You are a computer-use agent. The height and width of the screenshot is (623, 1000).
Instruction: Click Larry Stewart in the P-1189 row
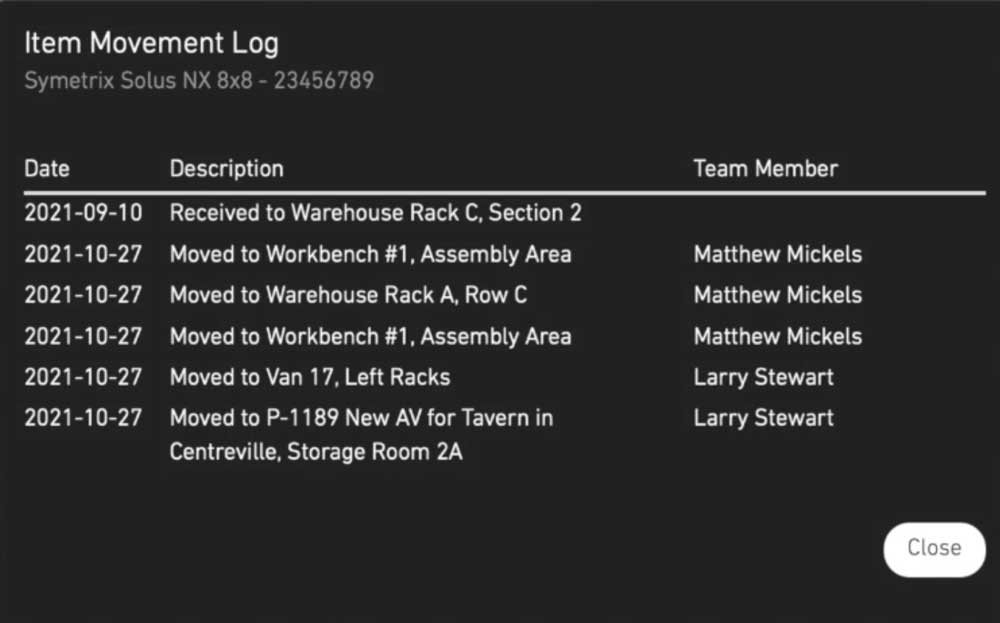click(763, 418)
